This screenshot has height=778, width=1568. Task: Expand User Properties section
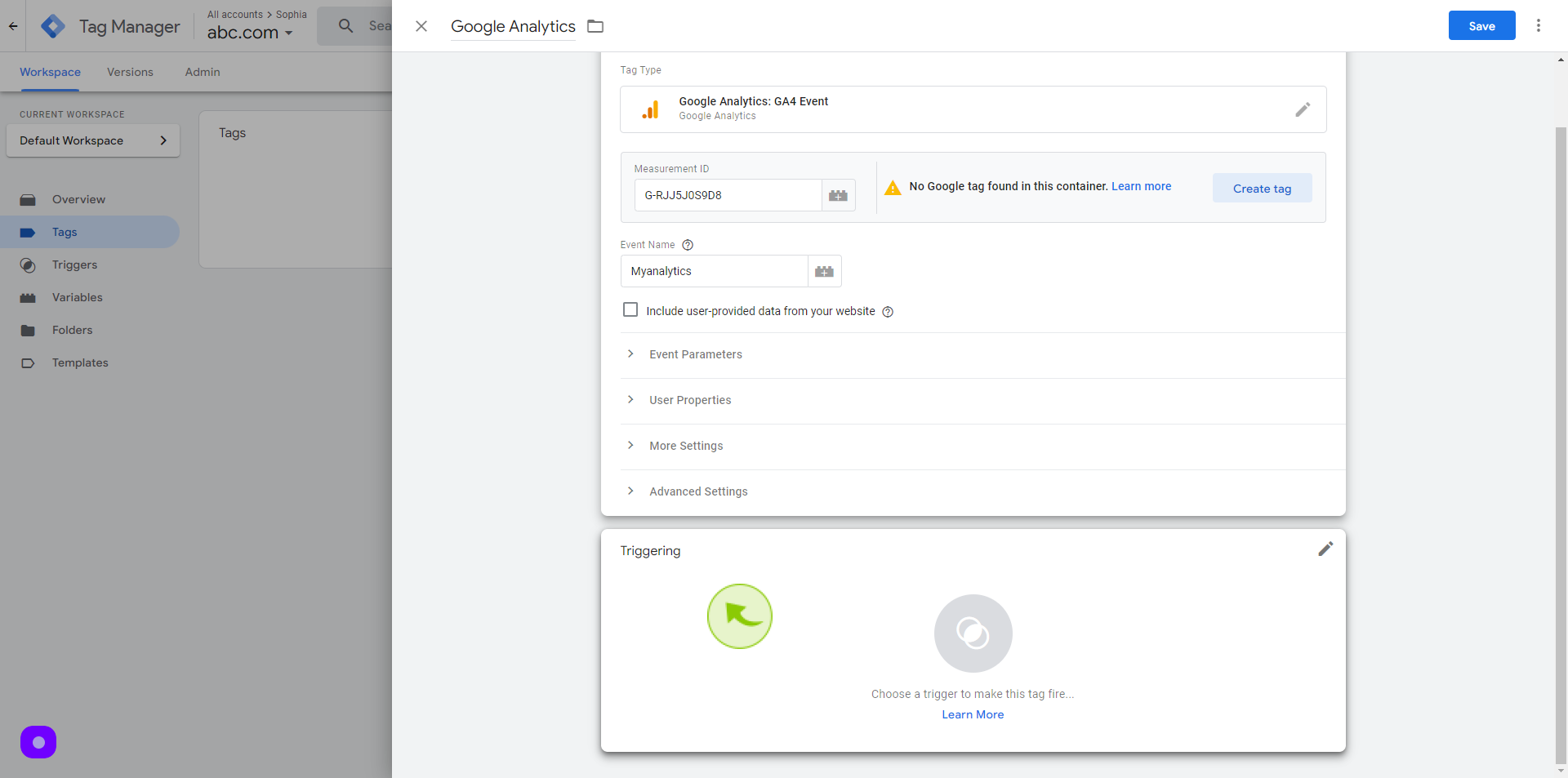(983, 400)
